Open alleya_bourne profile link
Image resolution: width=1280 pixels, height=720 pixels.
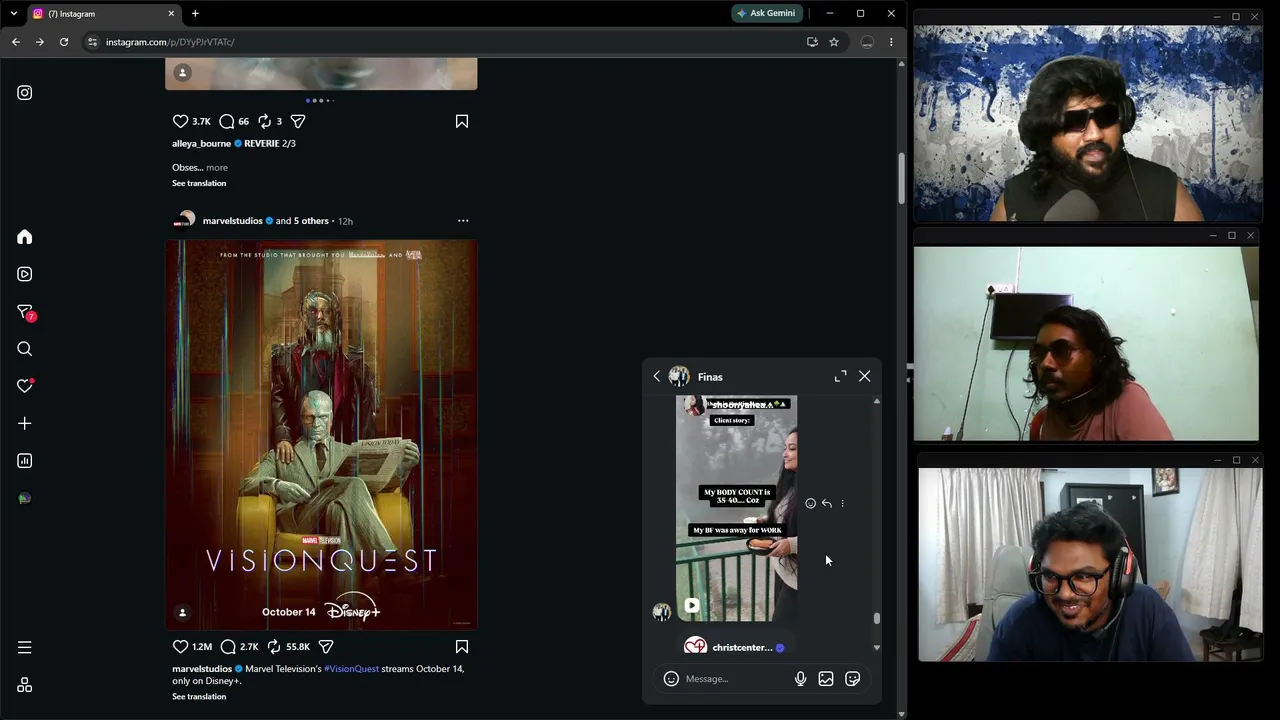(201, 143)
